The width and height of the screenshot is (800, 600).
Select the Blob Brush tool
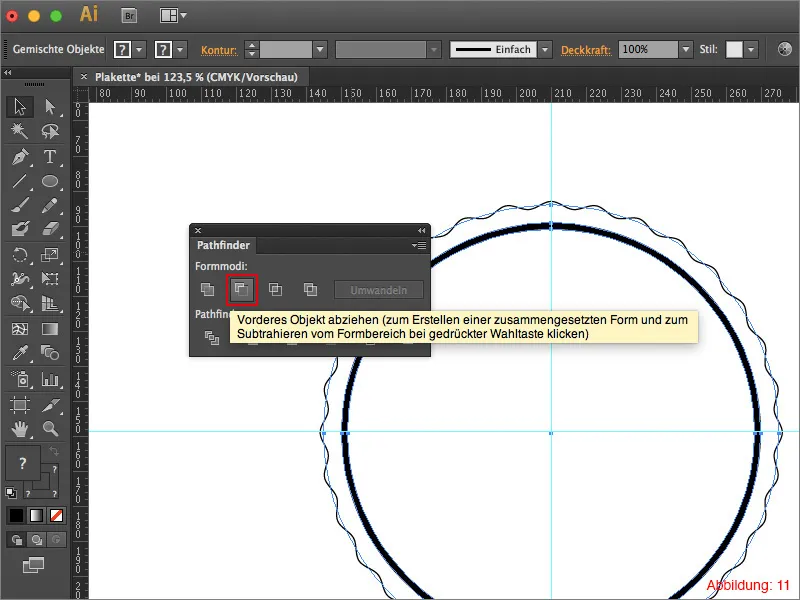[20, 229]
